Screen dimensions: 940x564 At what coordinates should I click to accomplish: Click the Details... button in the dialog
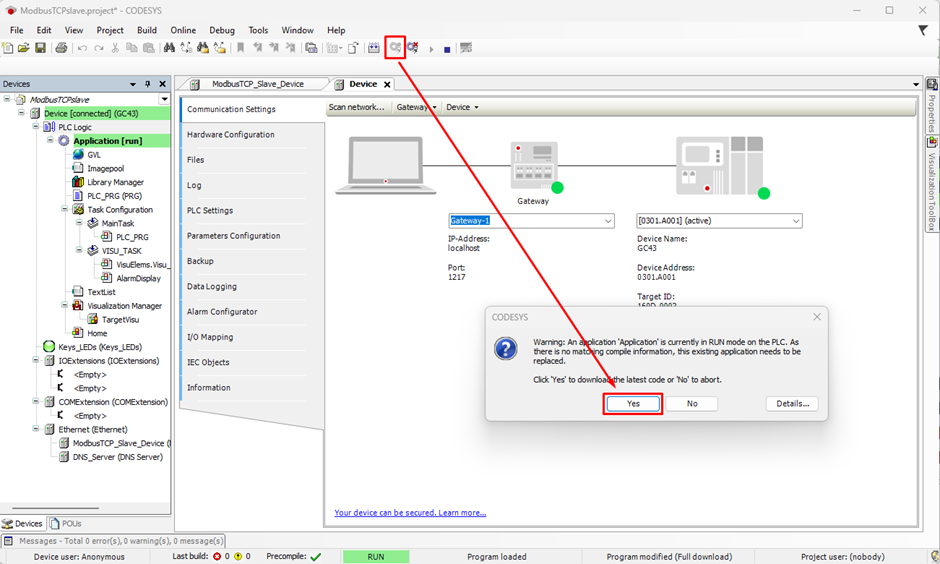pos(792,403)
